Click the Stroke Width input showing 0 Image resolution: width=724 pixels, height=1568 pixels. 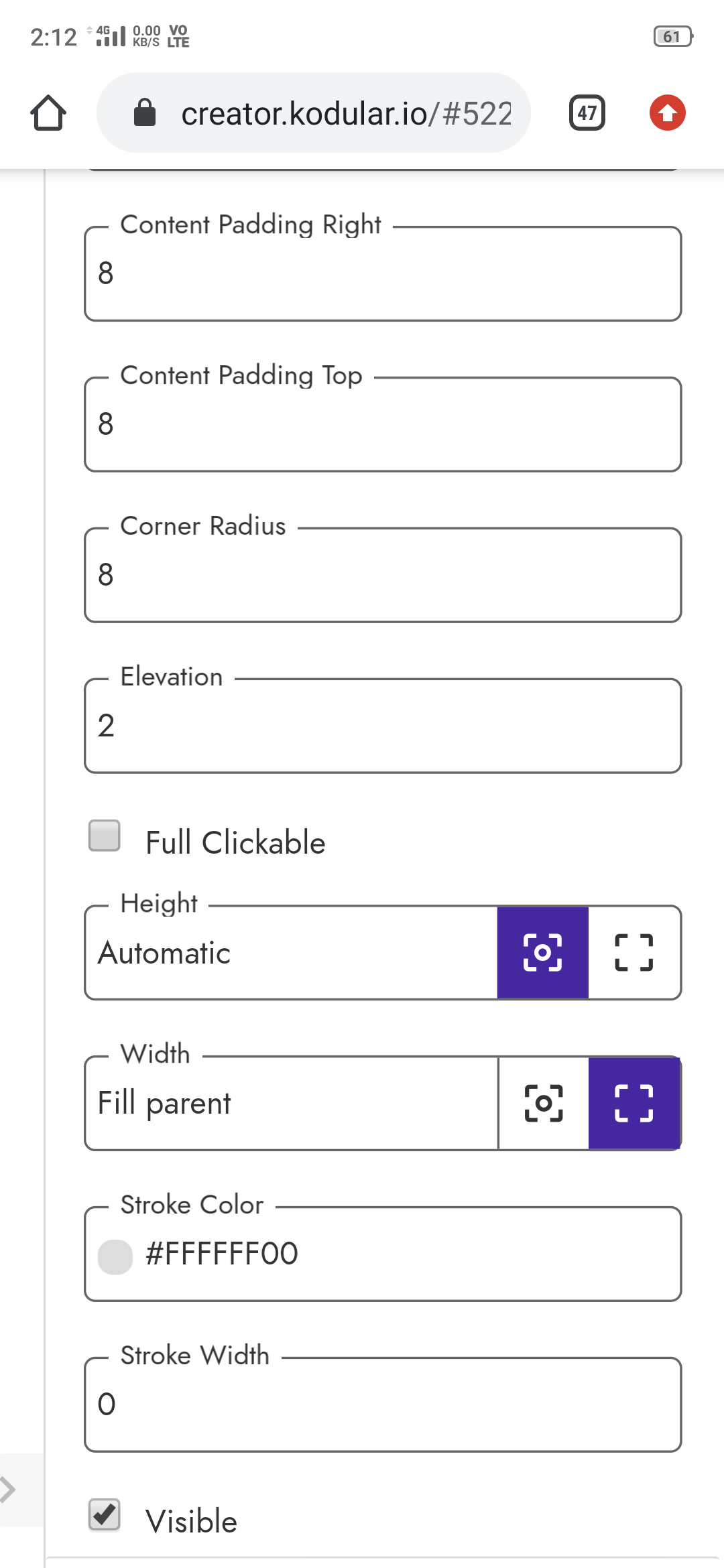tap(382, 1404)
